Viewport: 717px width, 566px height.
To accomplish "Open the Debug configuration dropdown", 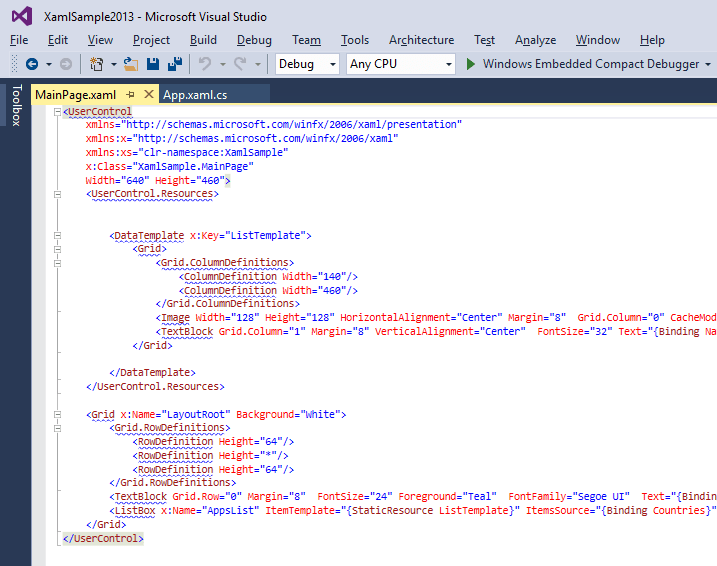I will [x=307, y=64].
